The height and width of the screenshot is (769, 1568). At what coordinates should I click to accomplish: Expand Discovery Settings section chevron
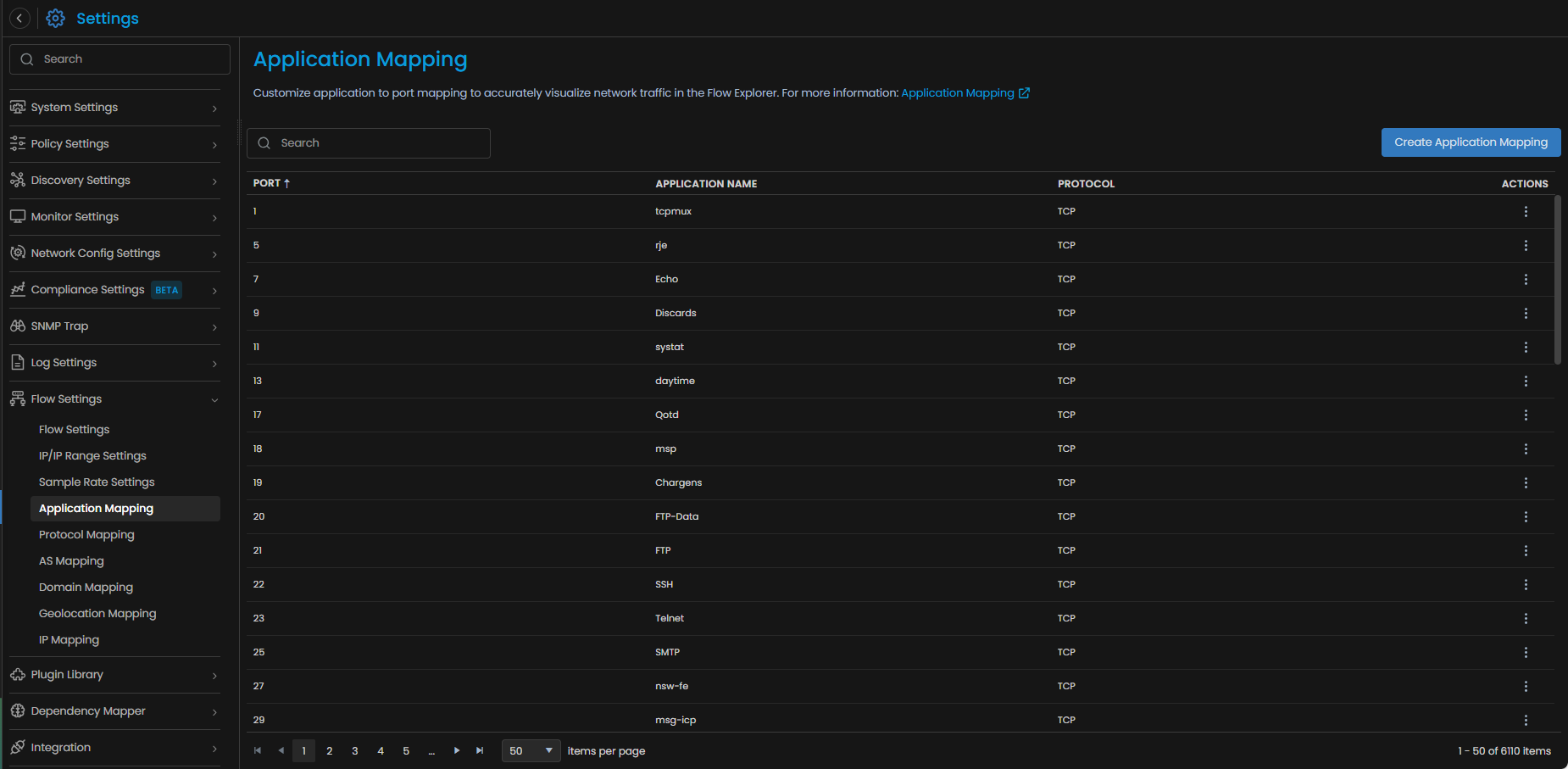tap(214, 181)
